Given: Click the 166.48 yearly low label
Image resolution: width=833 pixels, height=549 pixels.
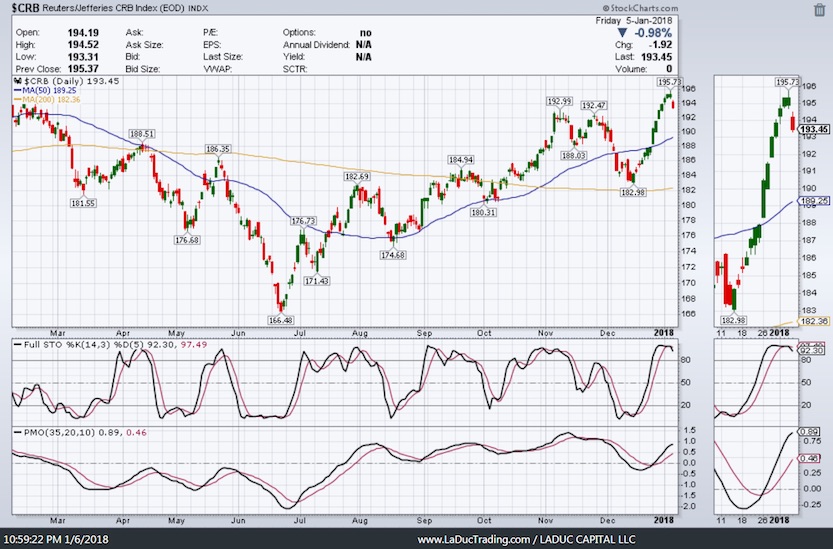Looking at the screenshot, I should point(280,320).
